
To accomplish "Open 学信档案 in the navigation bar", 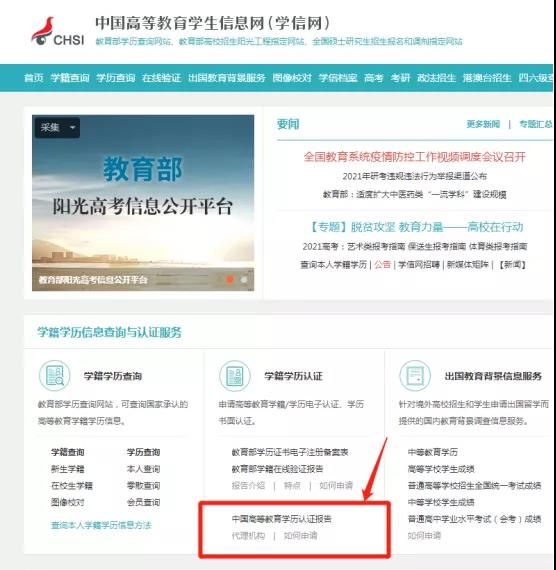I will 338,78.
